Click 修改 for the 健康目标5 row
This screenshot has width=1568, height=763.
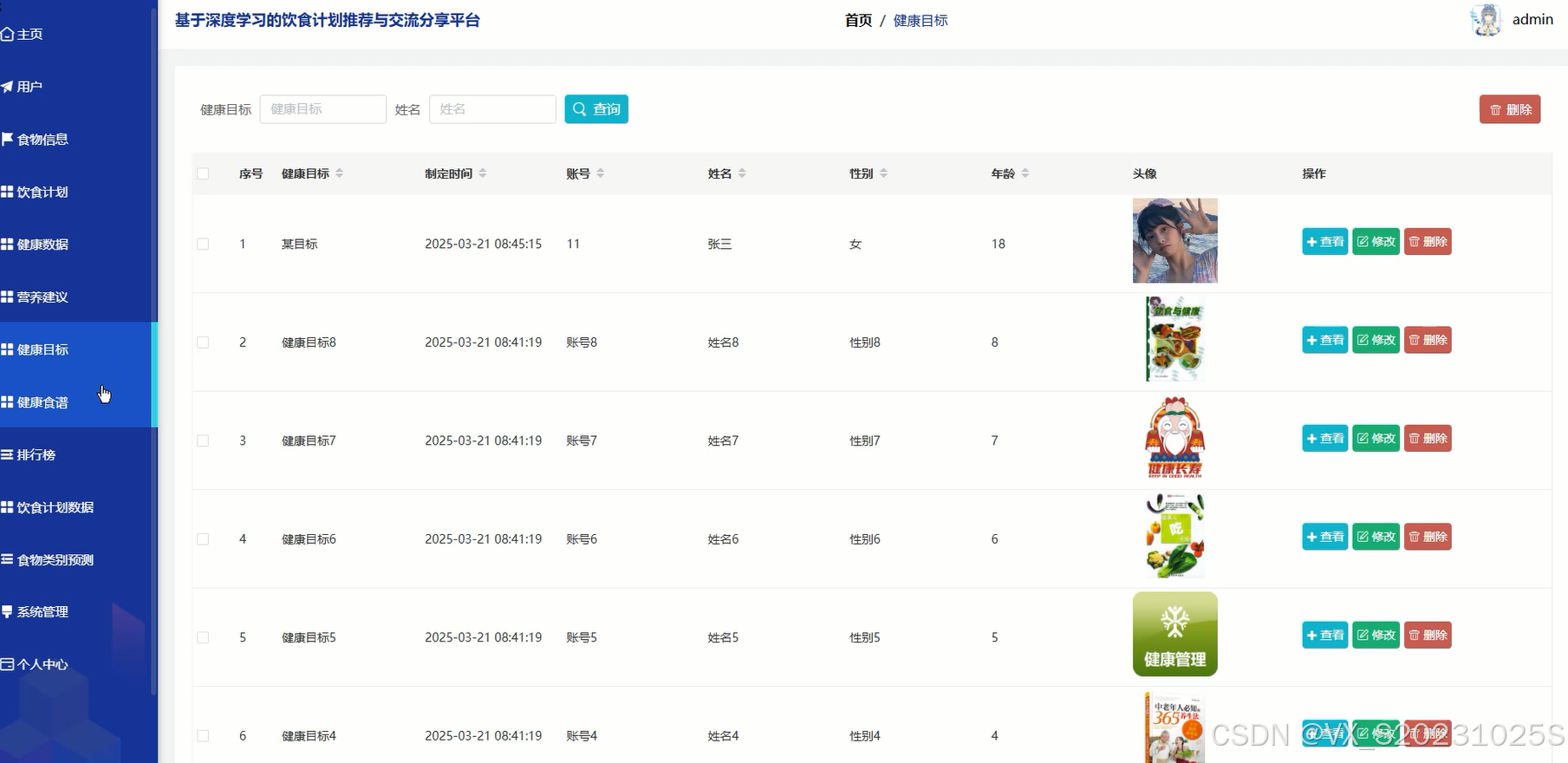click(1376, 636)
